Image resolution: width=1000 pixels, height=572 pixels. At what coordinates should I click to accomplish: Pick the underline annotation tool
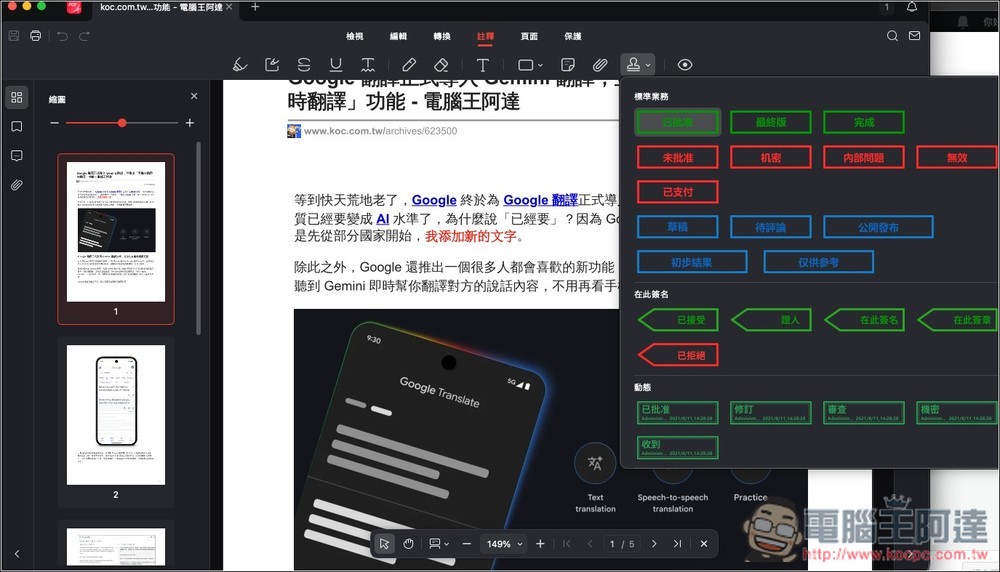pyautogui.click(x=335, y=64)
